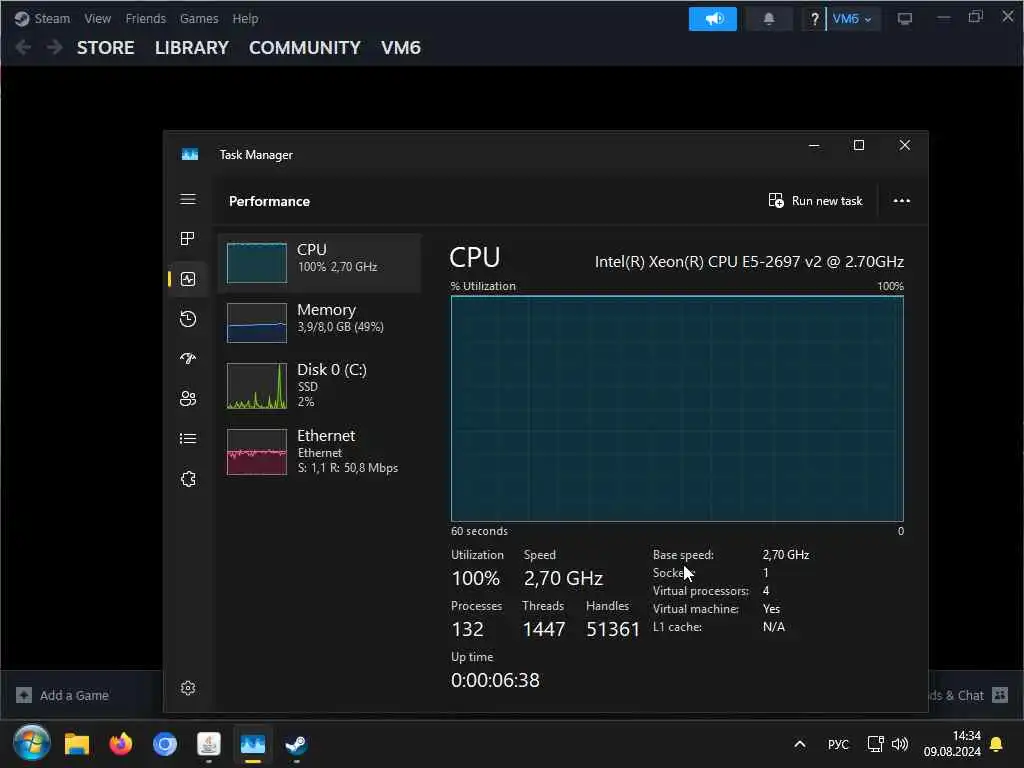Open Task Manager settings gear
Viewport: 1024px width, 768px height.
[188, 688]
